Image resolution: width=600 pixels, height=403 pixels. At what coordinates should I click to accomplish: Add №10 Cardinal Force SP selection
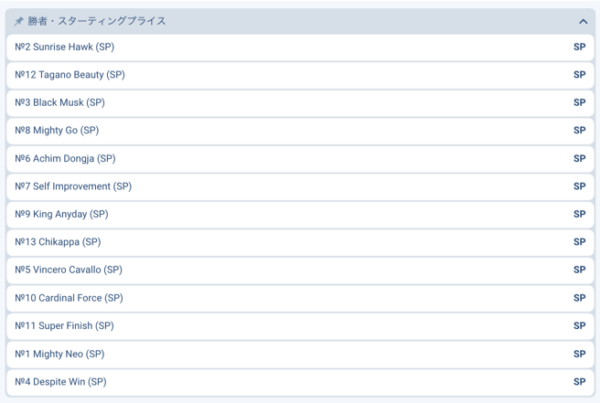(579, 298)
